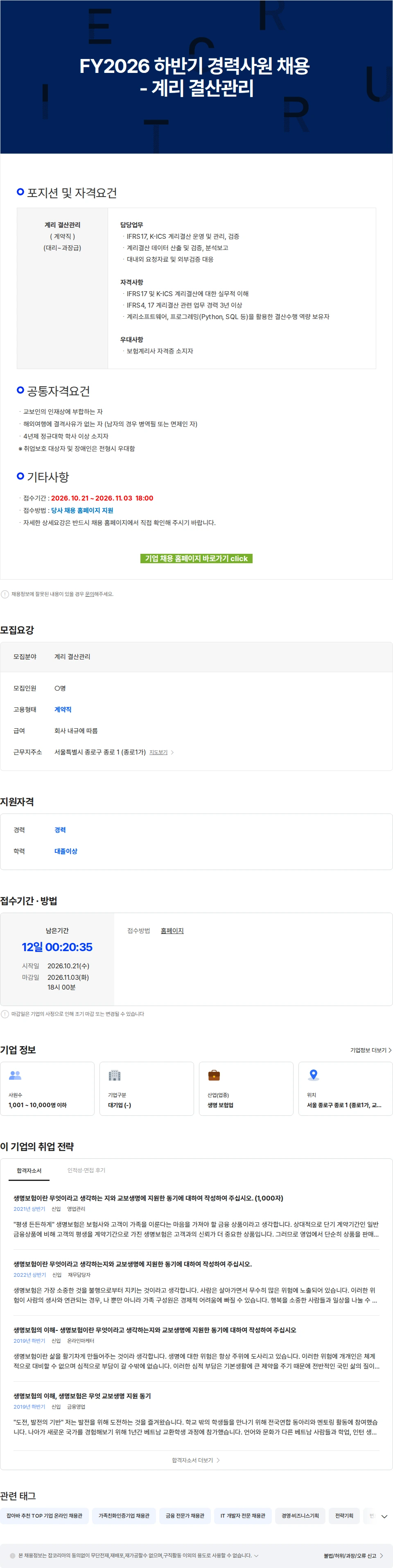This screenshot has width=393, height=1568.
Task: Switch to the 인적성·면접 후기 tab
Action: 86,1171
